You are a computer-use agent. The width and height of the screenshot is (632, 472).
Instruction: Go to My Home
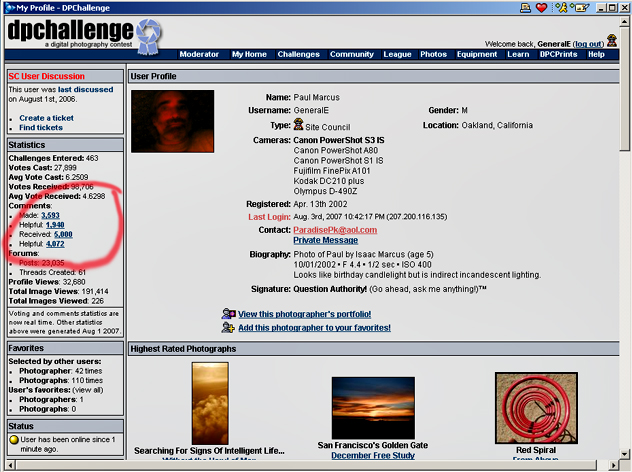pyautogui.click(x=249, y=54)
